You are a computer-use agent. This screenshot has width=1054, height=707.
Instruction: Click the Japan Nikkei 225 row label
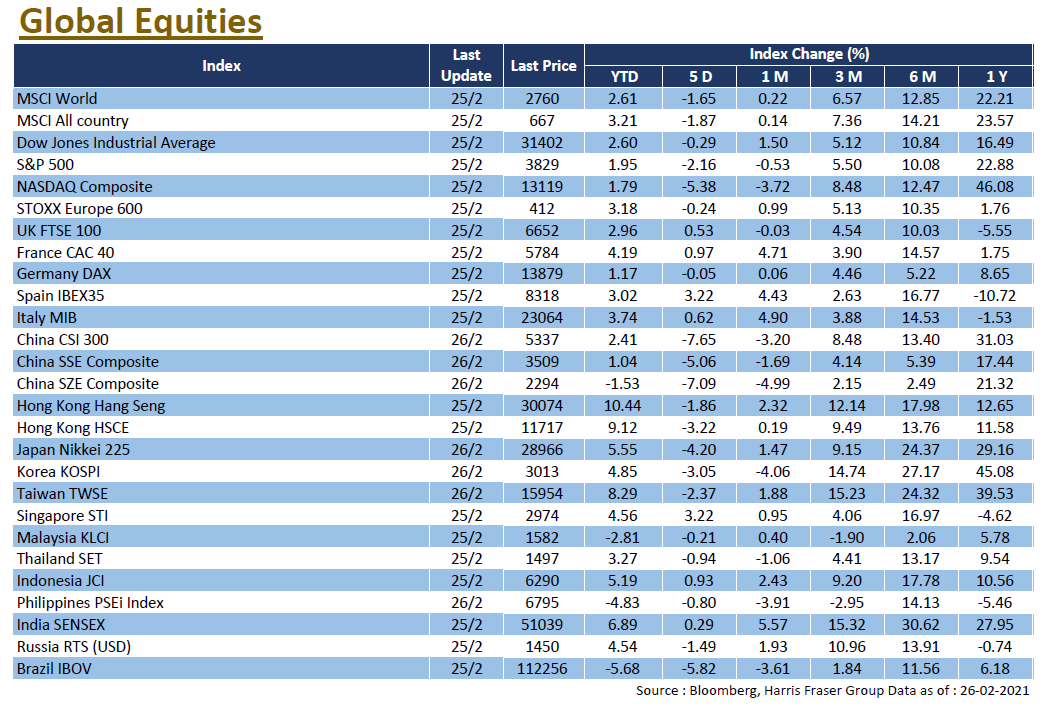pos(73,450)
